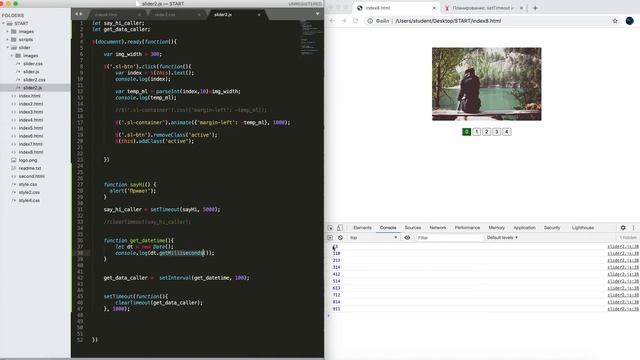640x360 pixels.
Task: Open style4.css in sidebar
Action: point(29,200)
